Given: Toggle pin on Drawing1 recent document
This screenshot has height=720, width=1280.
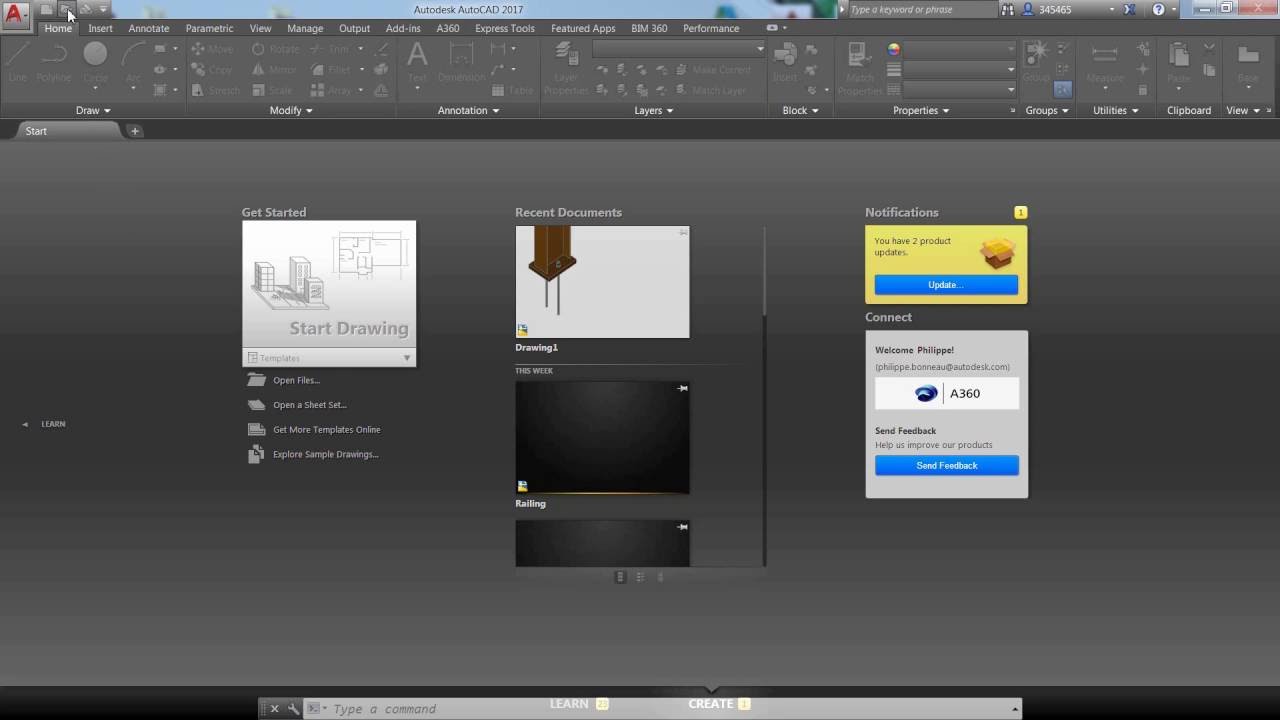Looking at the screenshot, I should pos(683,232).
